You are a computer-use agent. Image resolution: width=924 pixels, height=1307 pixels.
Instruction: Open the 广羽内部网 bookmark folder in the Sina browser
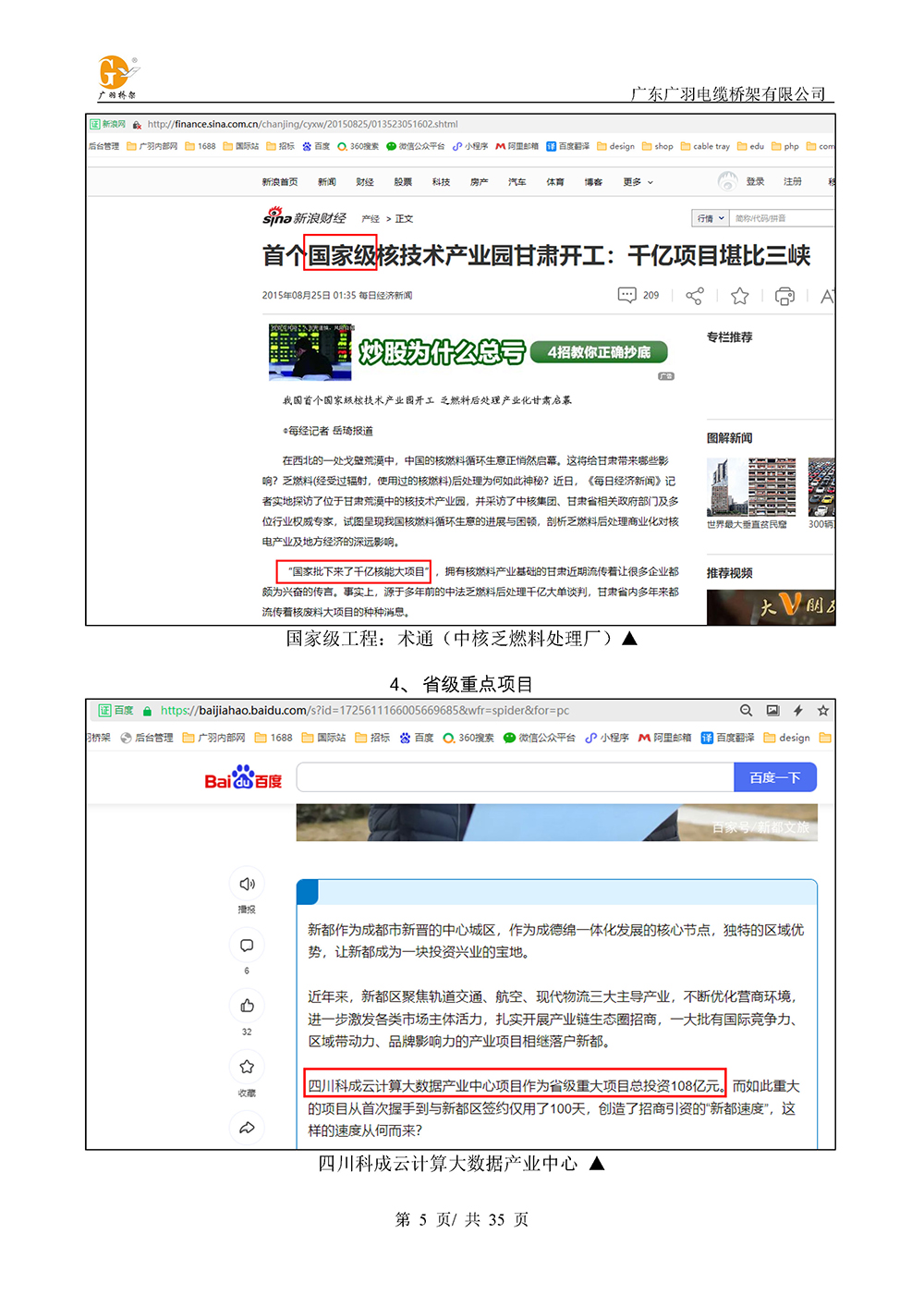[x=152, y=146]
